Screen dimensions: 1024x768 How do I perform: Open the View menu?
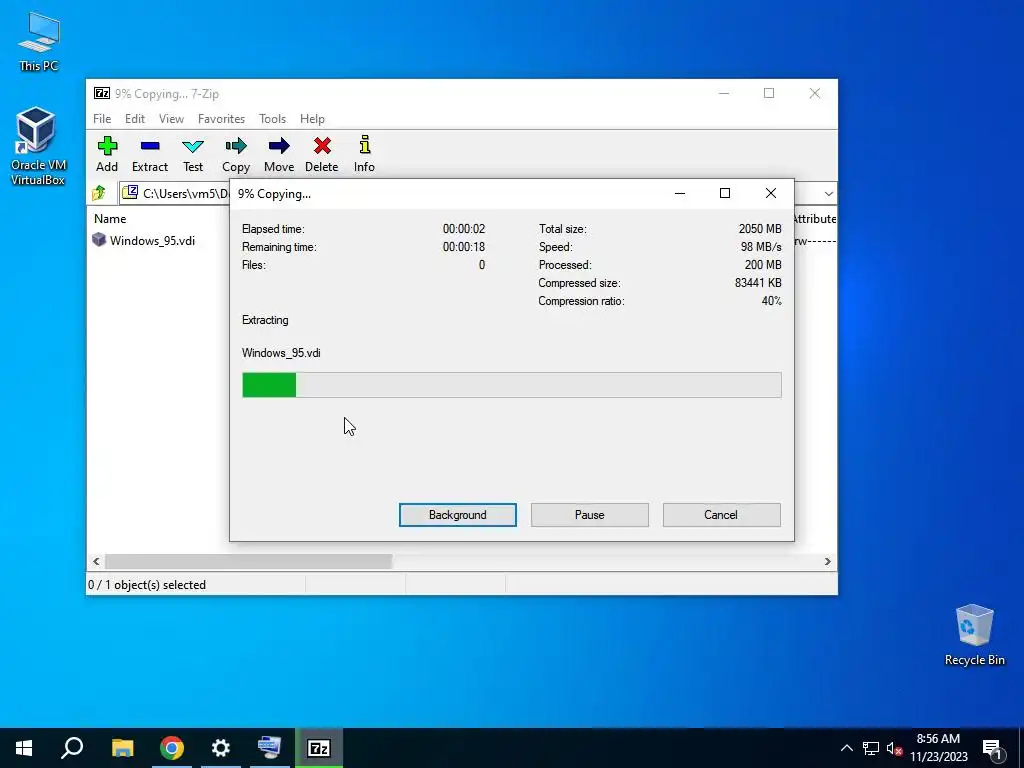click(x=171, y=119)
